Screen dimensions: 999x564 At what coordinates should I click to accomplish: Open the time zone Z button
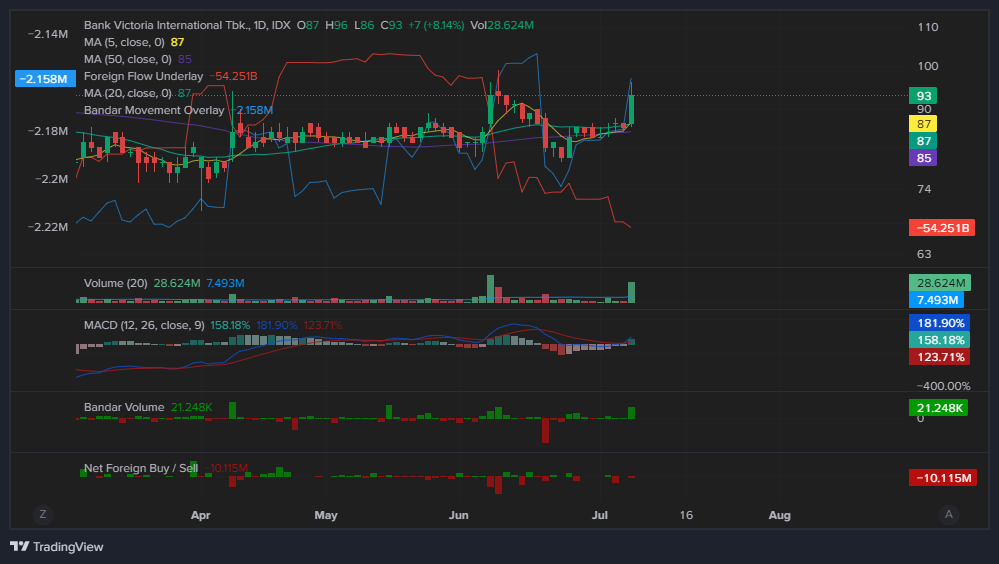coord(43,514)
